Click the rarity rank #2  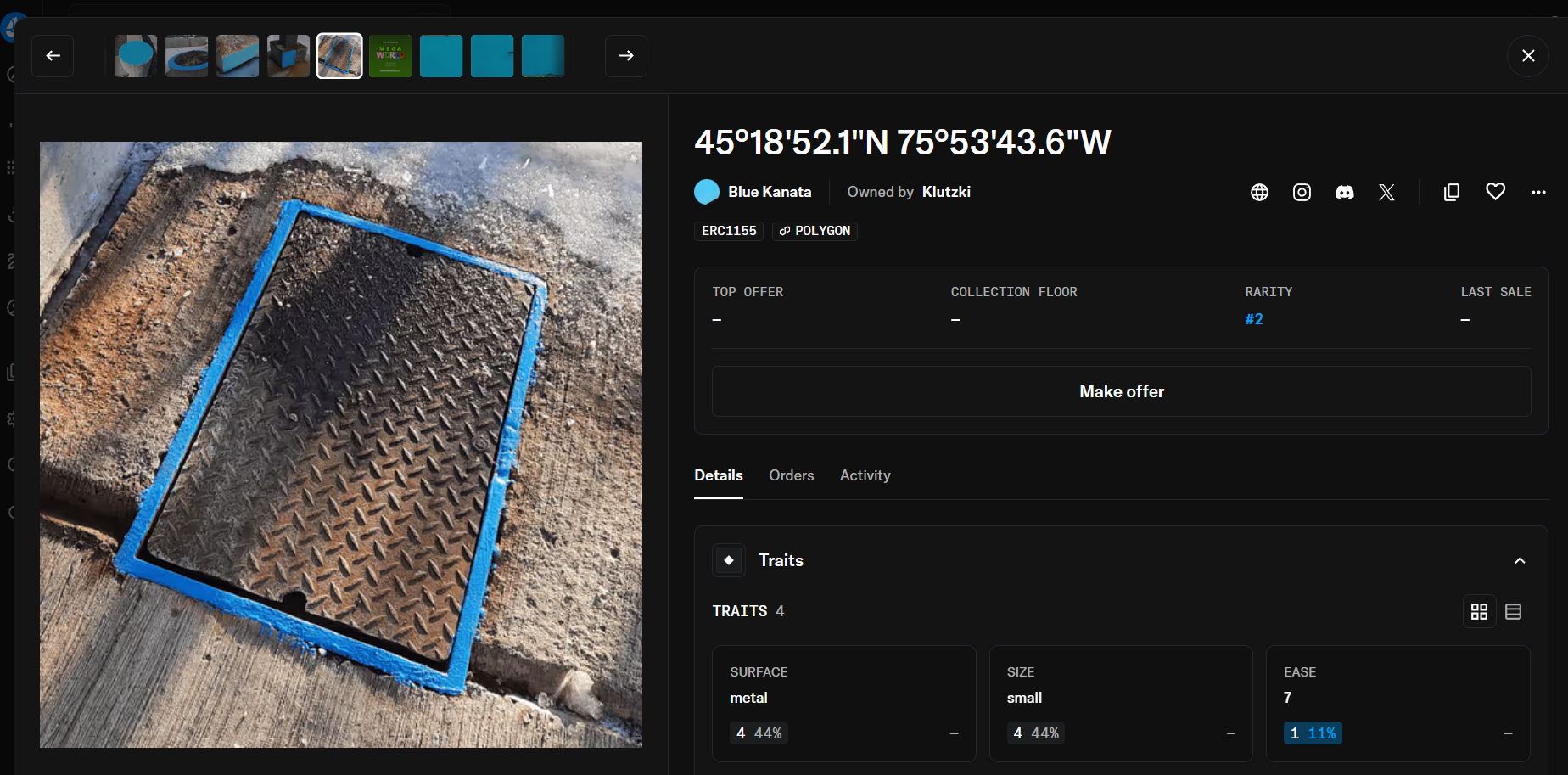[1254, 319]
